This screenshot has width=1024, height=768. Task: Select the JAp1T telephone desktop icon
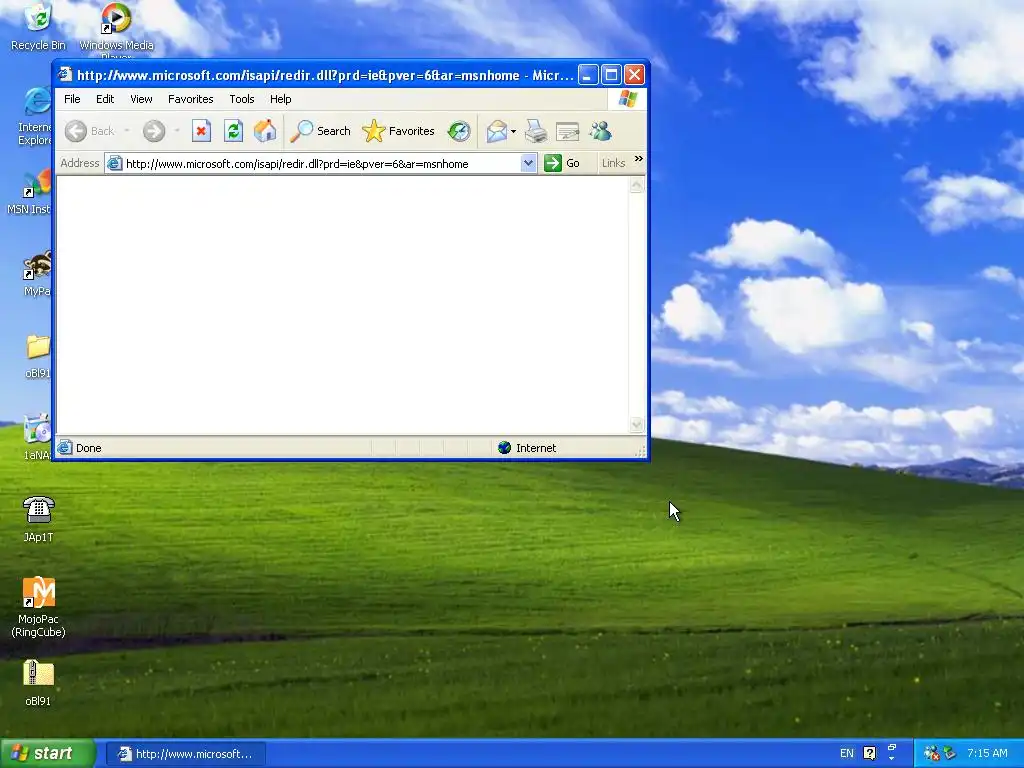38,519
